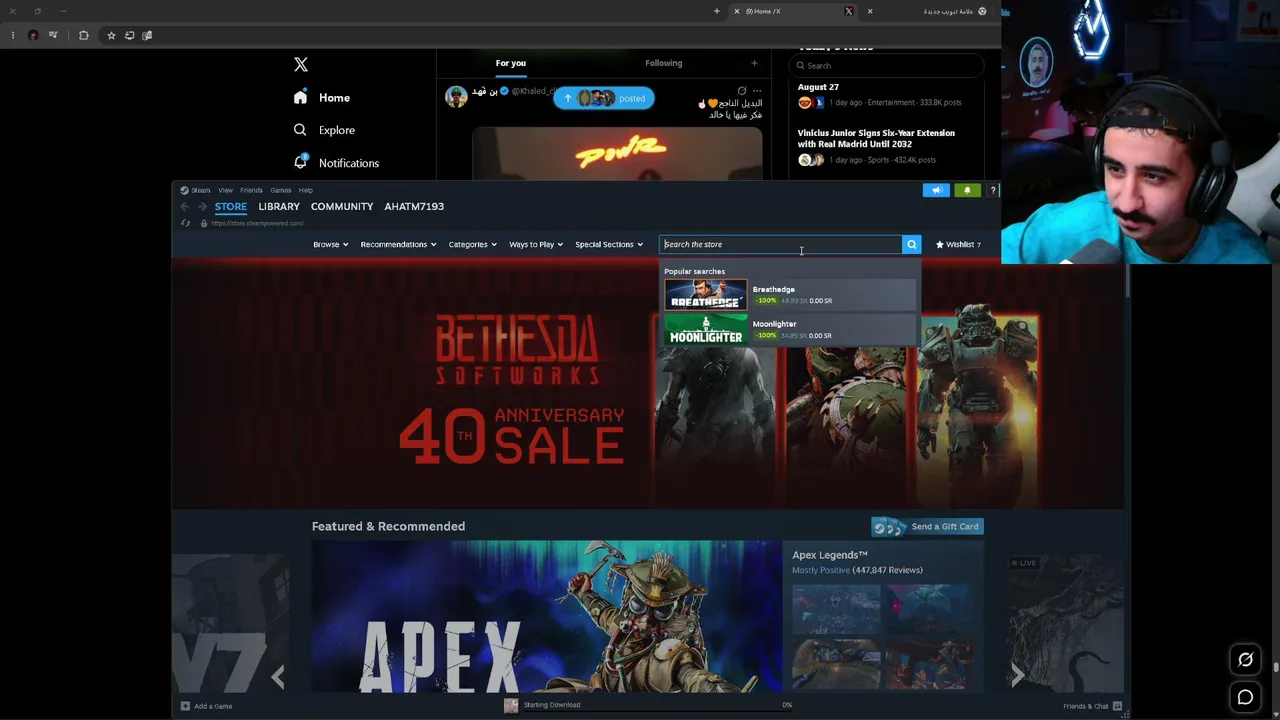Click the Apex Legends featured banner image
1280x720 pixels.
coord(546,616)
